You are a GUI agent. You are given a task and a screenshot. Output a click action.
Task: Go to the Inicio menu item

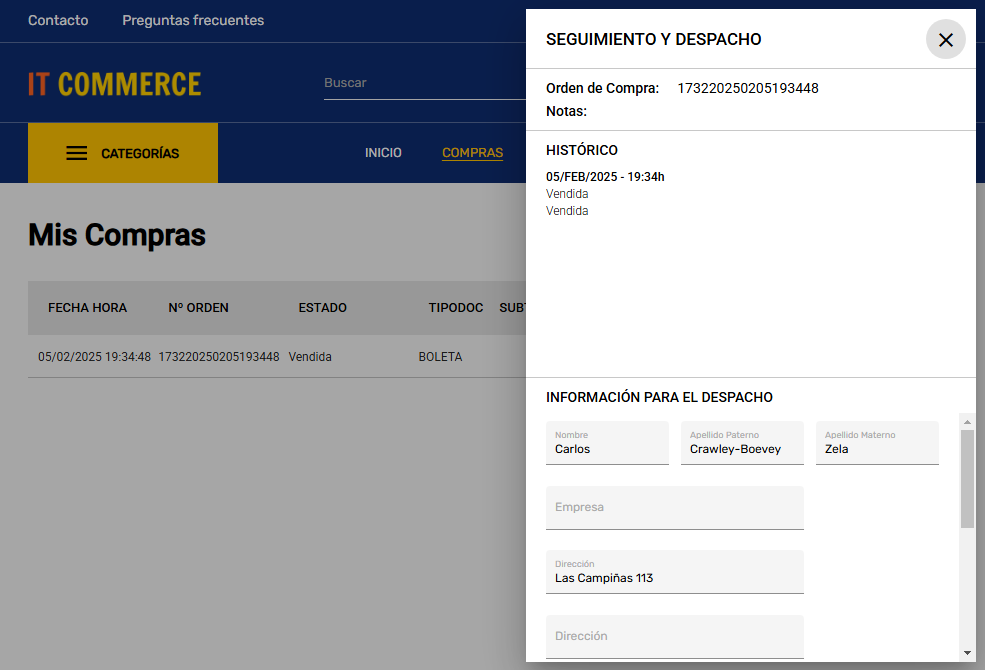(x=383, y=153)
